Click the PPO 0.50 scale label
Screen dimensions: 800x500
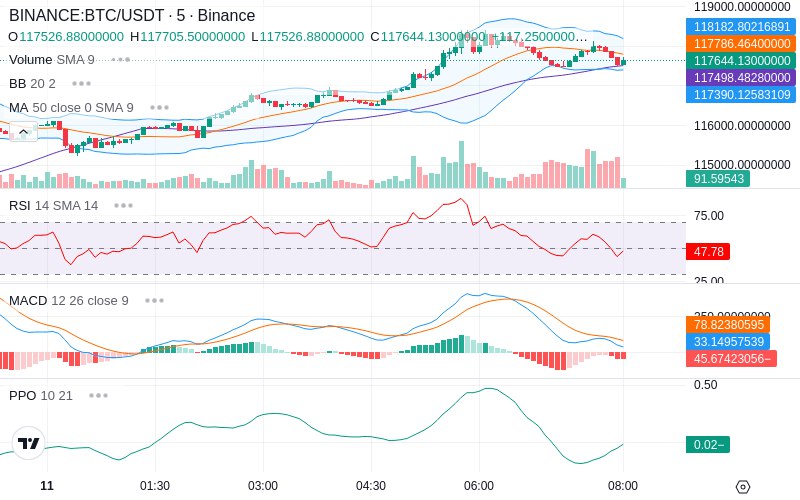pos(706,385)
